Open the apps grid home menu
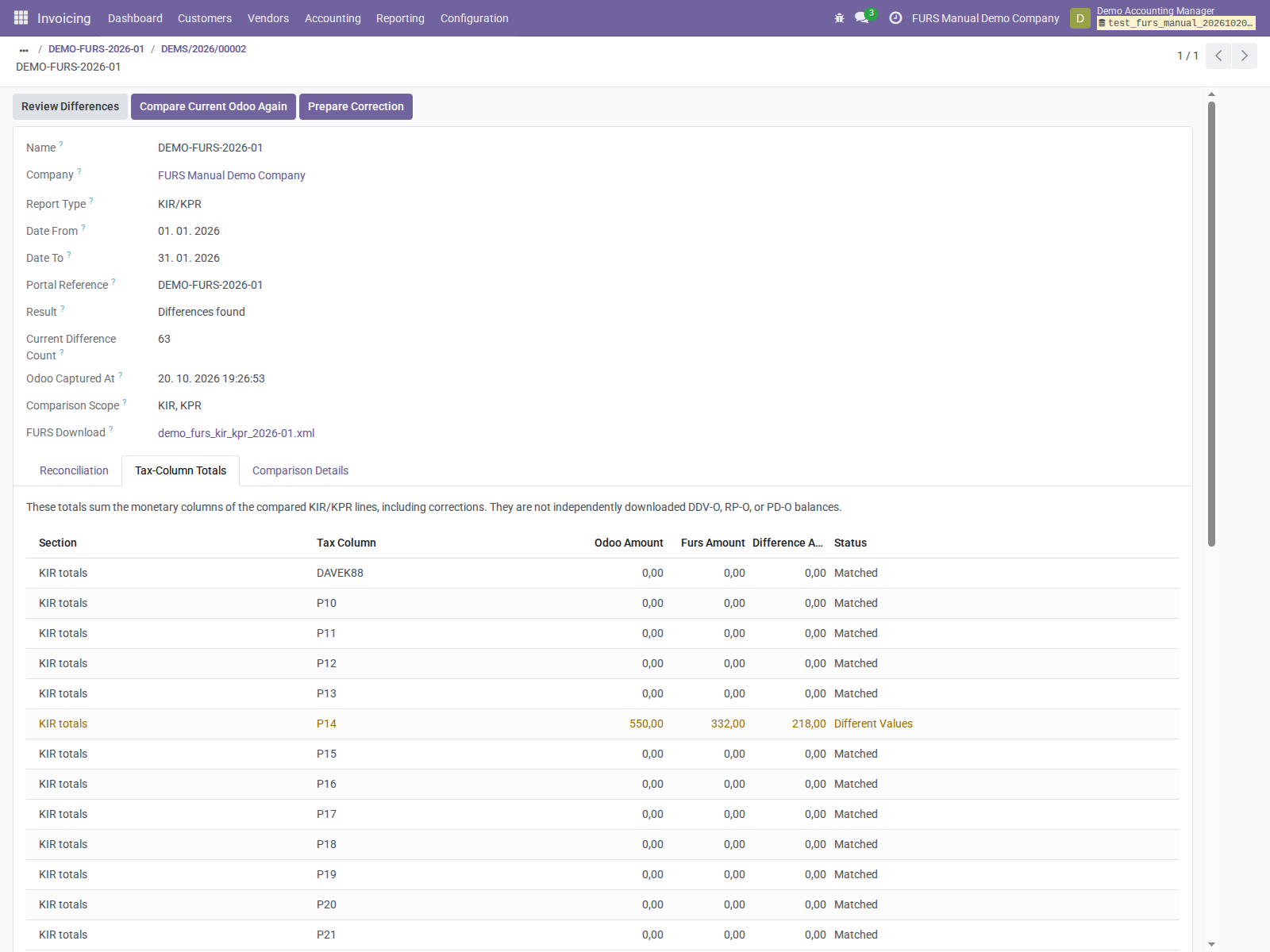Viewport: 1270px width, 952px height. click(x=21, y=17)
